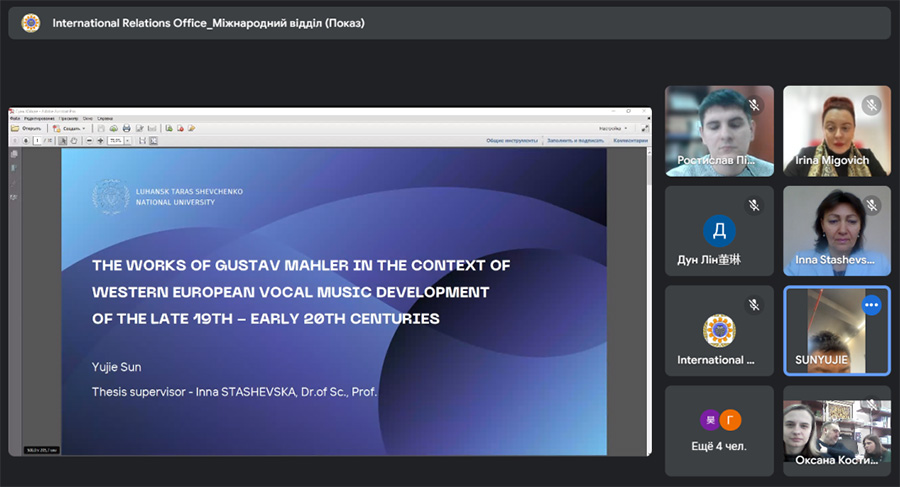Choose the arrow Selection tool
Viewport: 900px width, 487px height.
tap(63, 141)
